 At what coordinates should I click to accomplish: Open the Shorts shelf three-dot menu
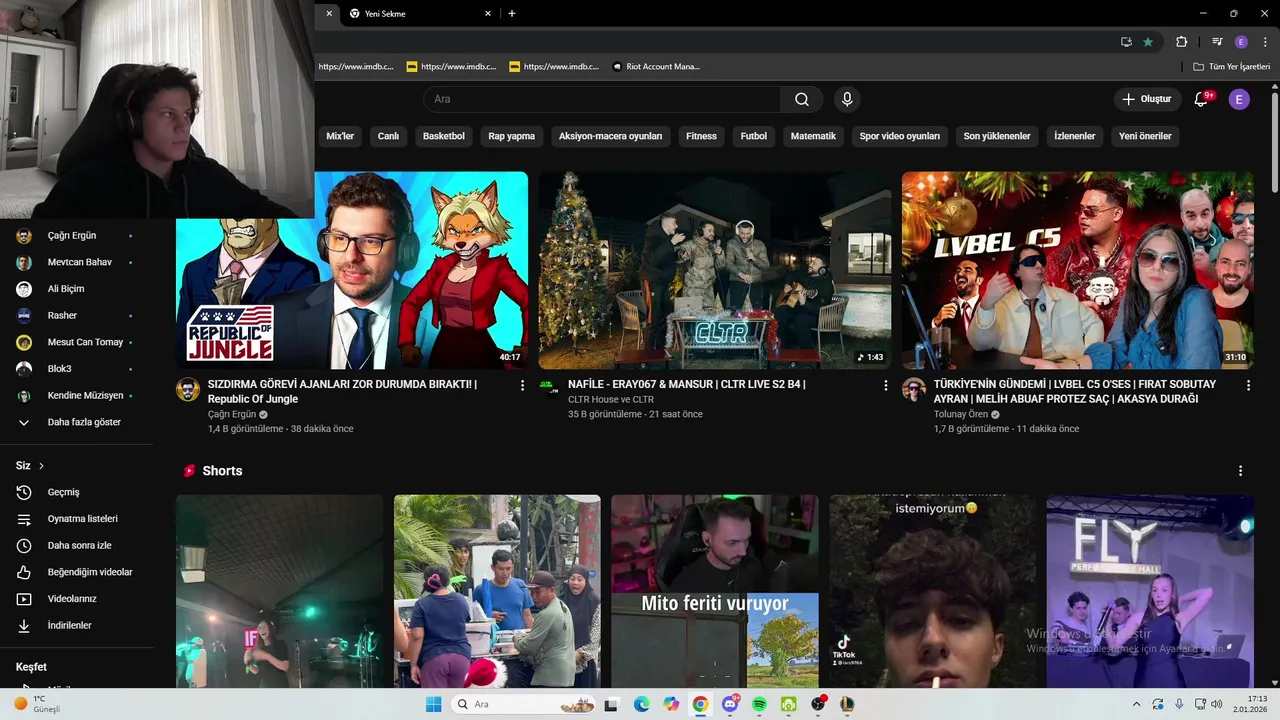tap(1240, 471)
